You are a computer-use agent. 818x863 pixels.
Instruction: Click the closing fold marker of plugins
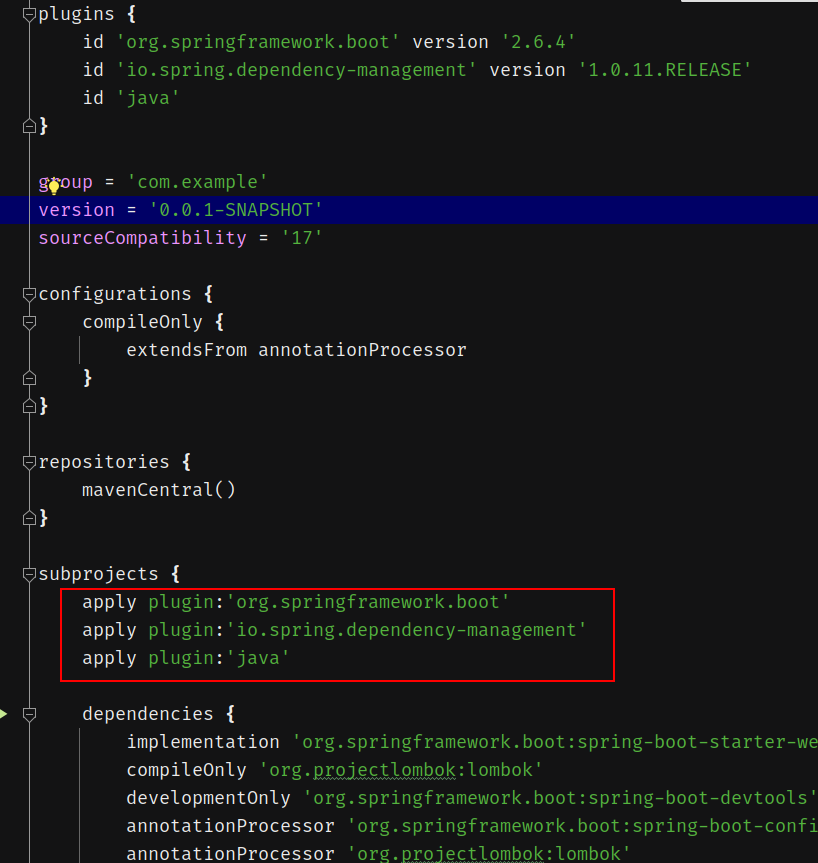point(29,126)
